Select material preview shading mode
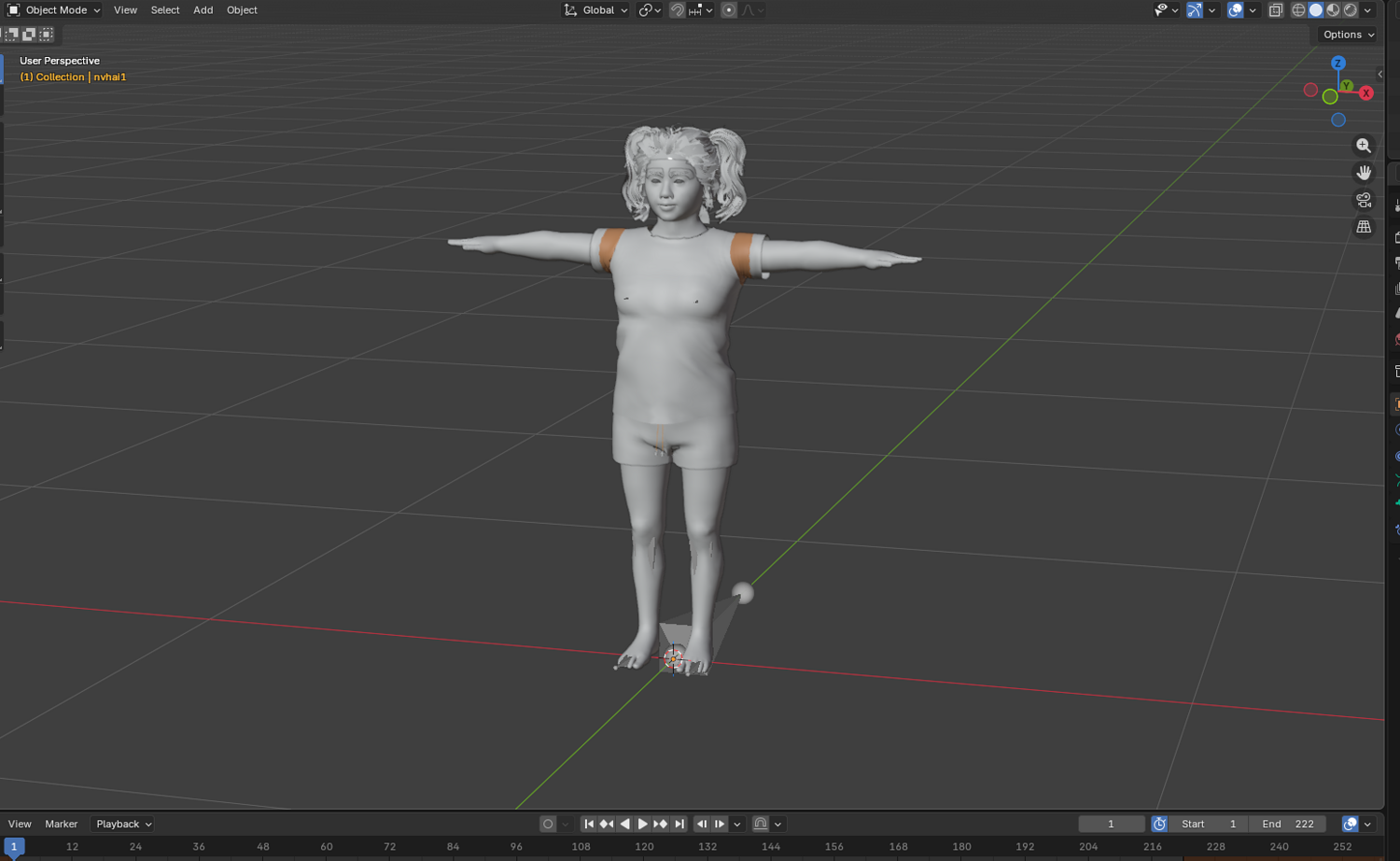Viewport: 1400px width, 861px height. point(1333,10)
